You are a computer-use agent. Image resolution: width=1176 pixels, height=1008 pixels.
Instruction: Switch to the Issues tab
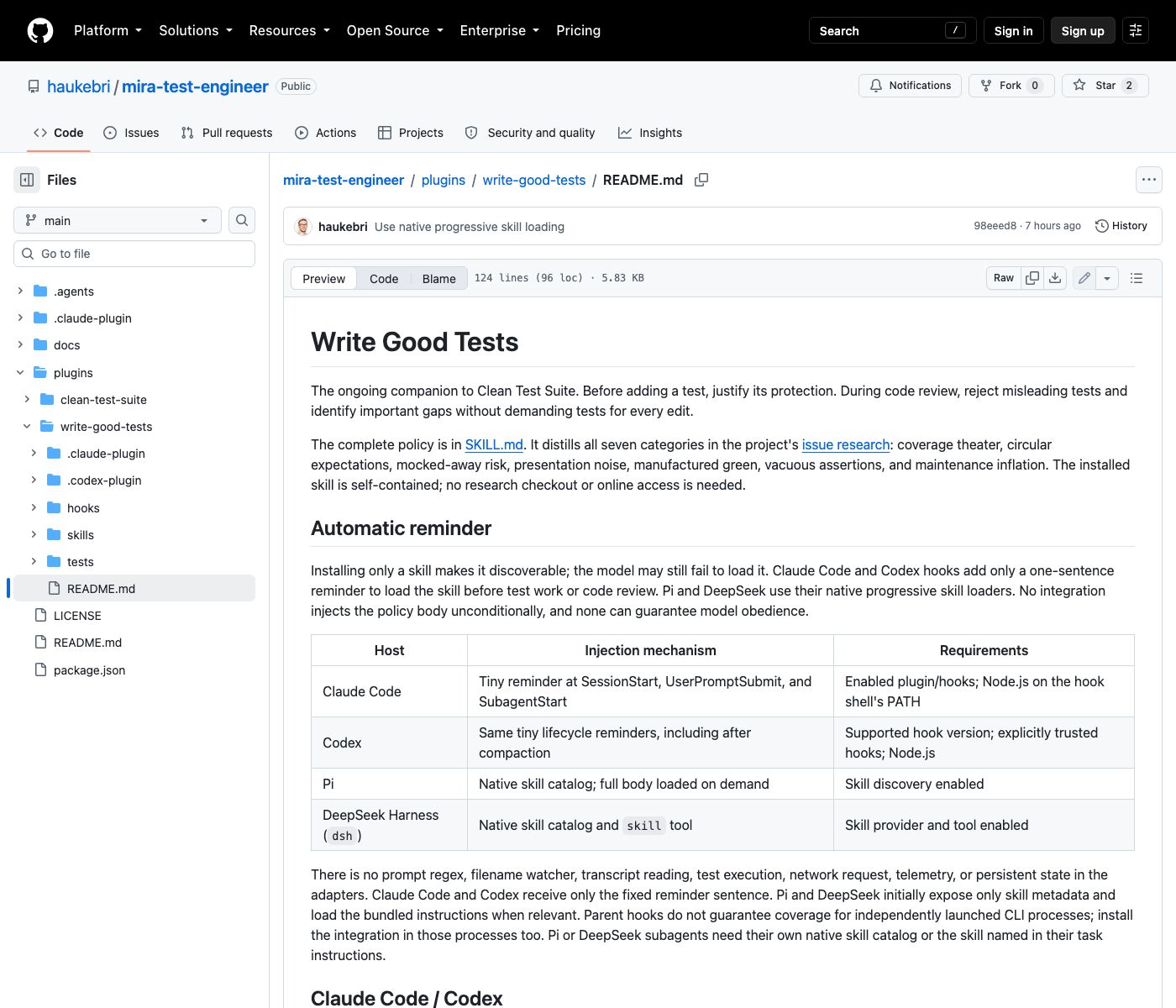(131, 133)
